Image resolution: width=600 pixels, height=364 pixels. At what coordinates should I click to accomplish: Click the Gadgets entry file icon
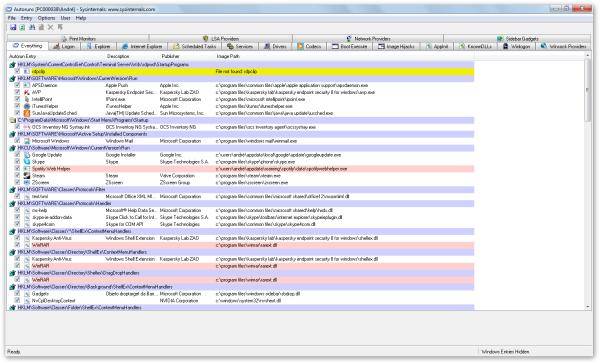coord(27,294)
